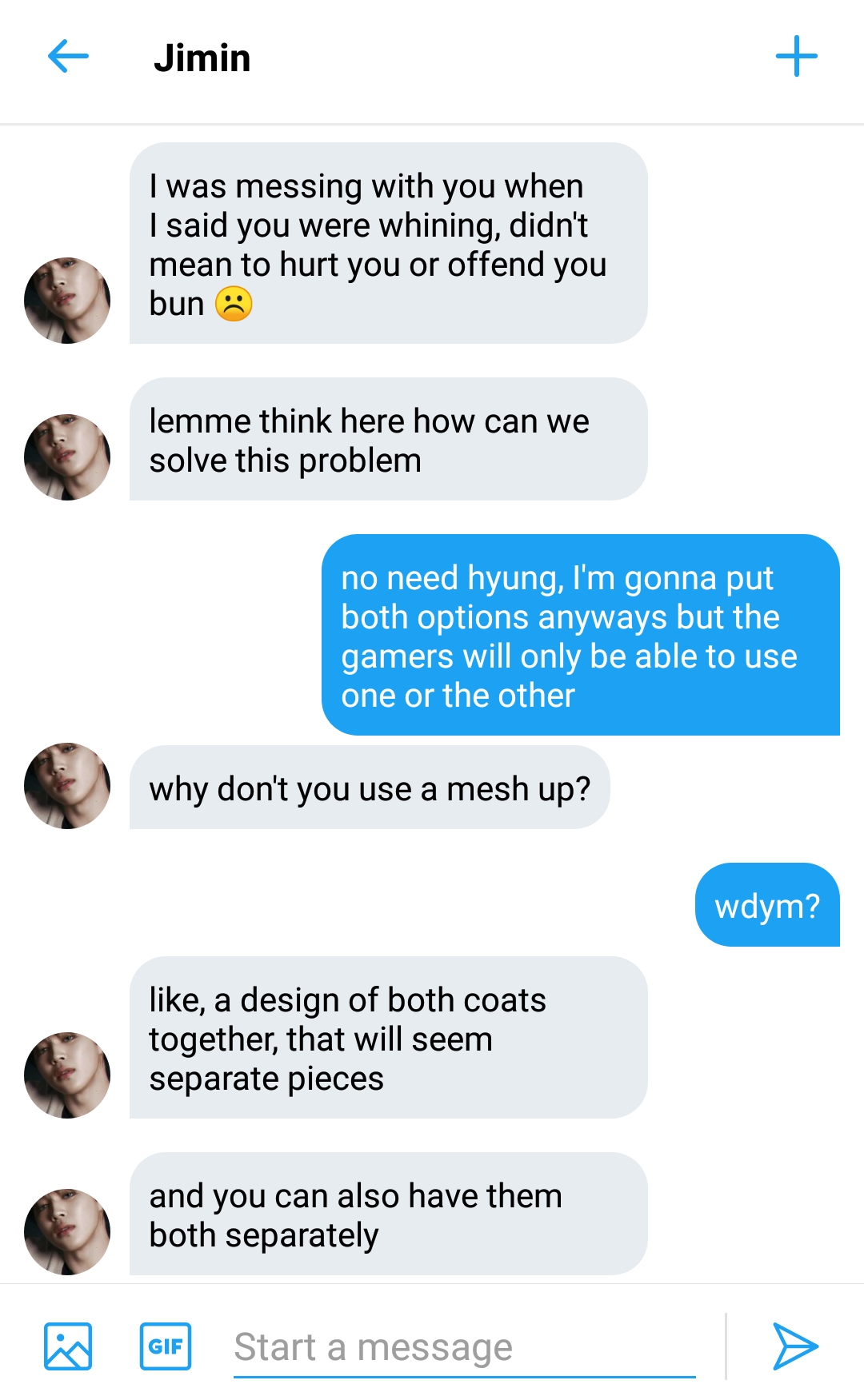
Task: Open the GIF picker
Action: pyautogui.click(x=166, y=1346)
